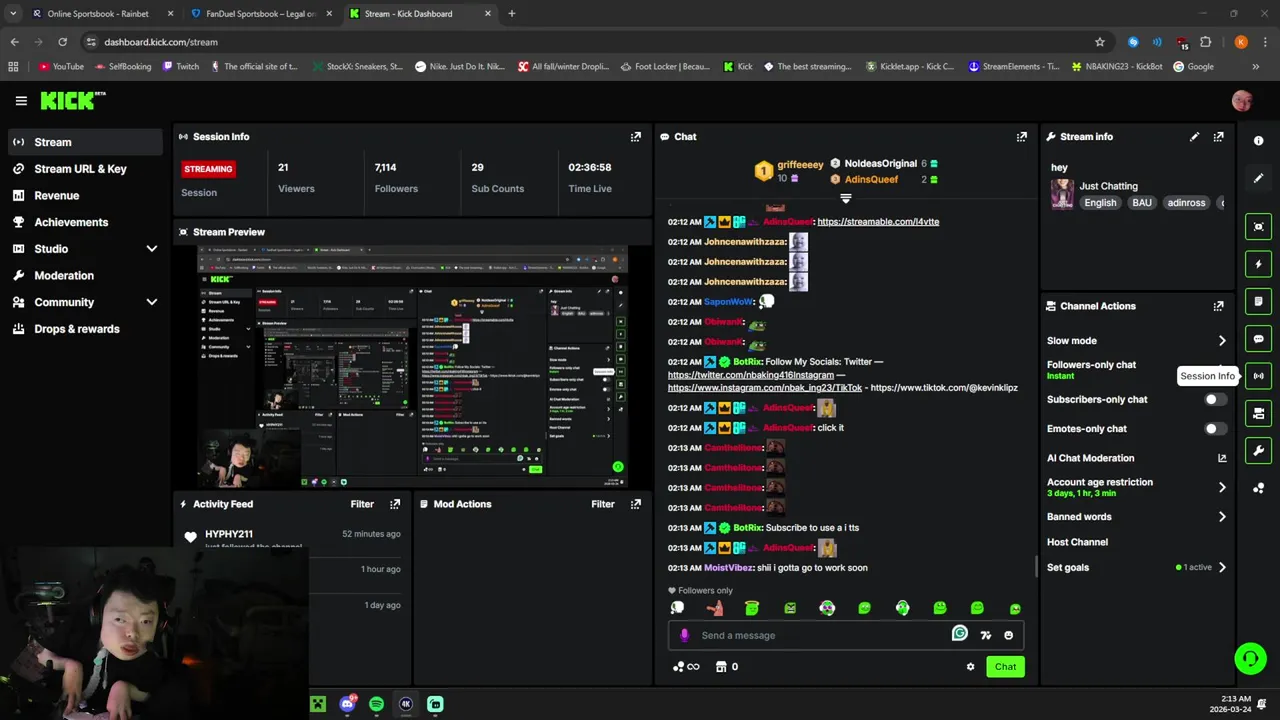Pop out the Activity Feed panel
This screenshot has width=1280, height=720.
395,504
